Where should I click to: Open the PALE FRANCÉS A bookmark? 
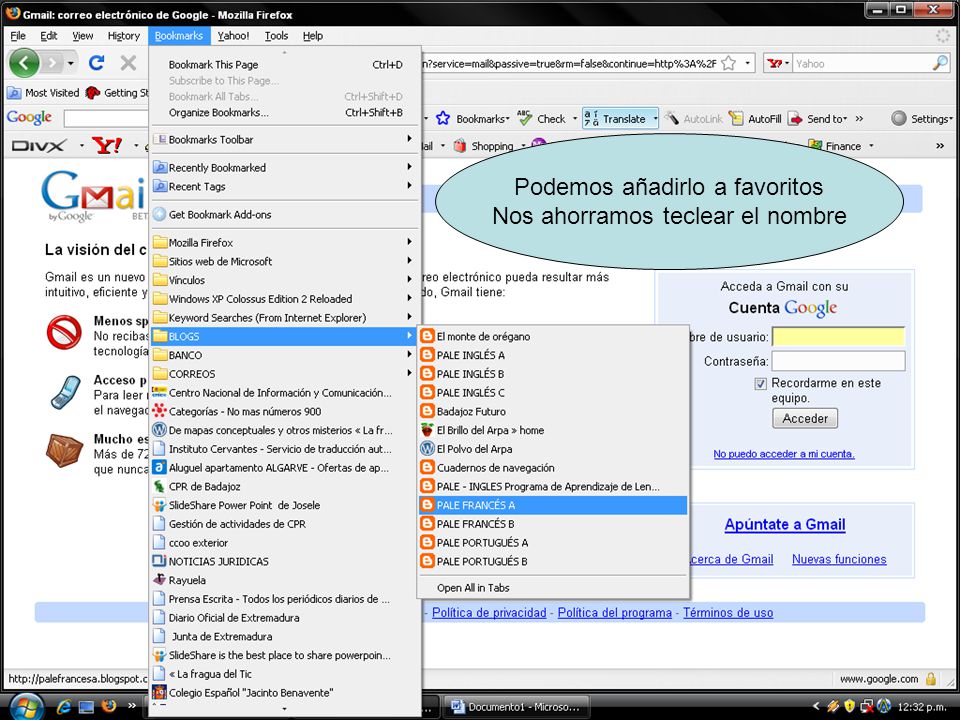pyautogui.click(x=553, y=505)
